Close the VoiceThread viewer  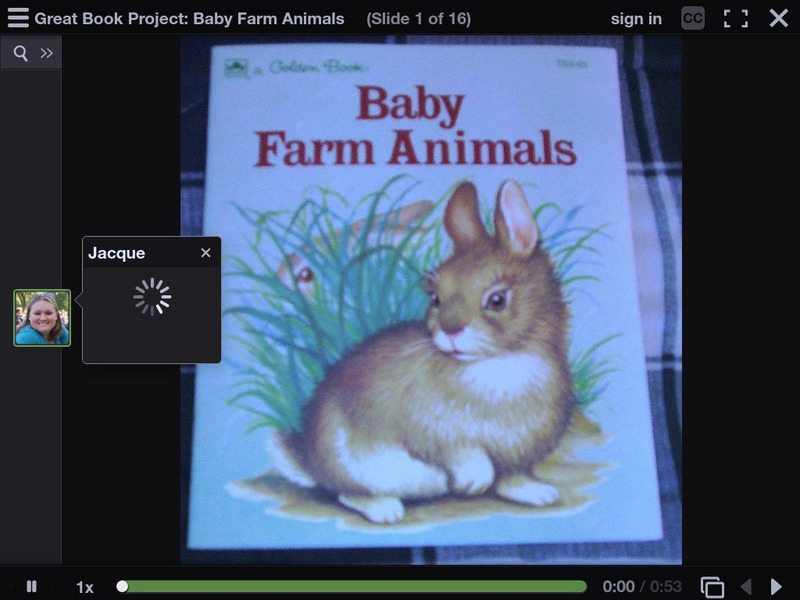(779, 18)
